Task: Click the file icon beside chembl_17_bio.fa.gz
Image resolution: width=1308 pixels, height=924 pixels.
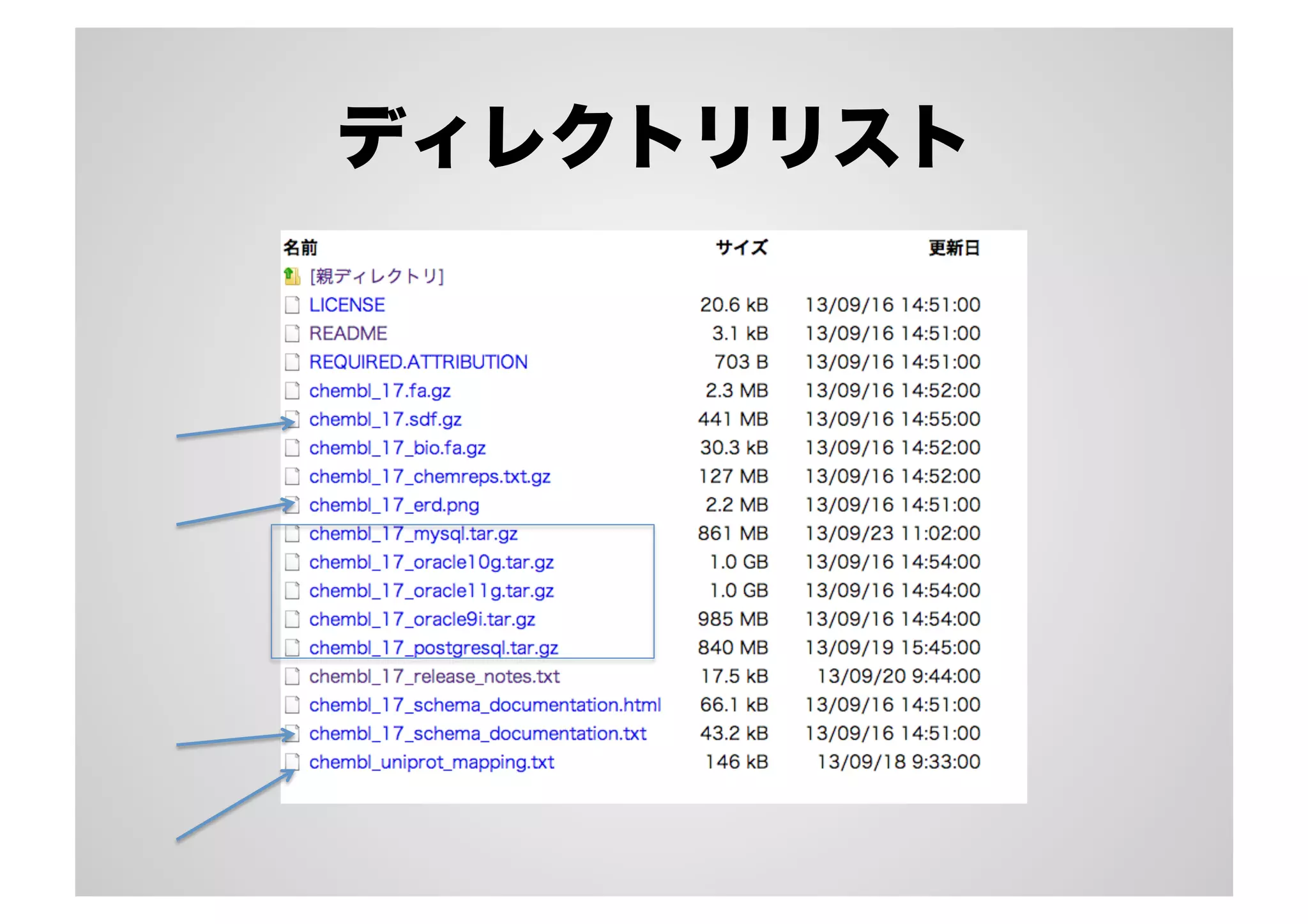Action: coord(292,448)
